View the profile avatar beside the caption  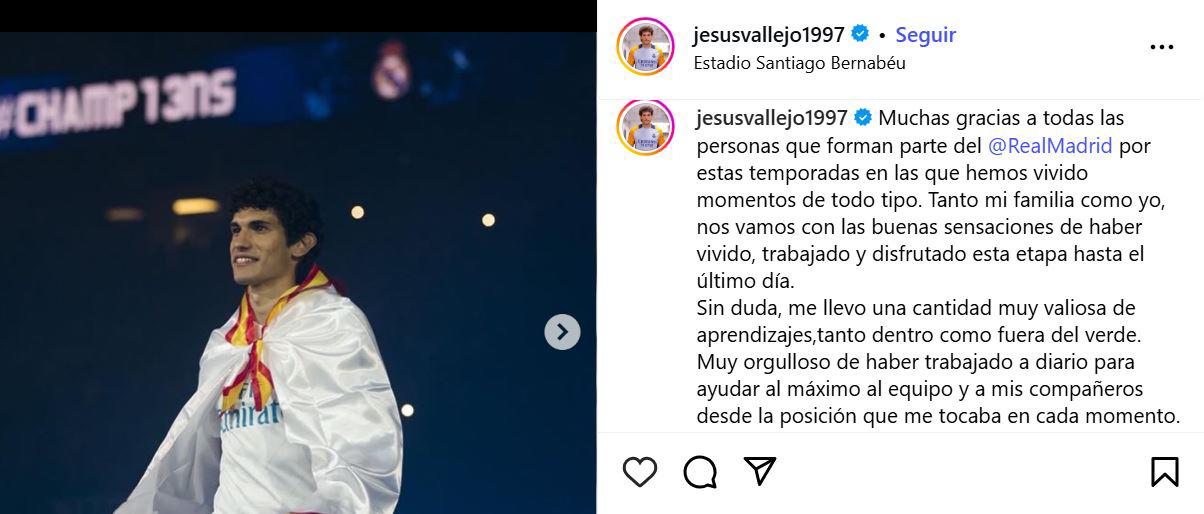(x=645, y=128)
